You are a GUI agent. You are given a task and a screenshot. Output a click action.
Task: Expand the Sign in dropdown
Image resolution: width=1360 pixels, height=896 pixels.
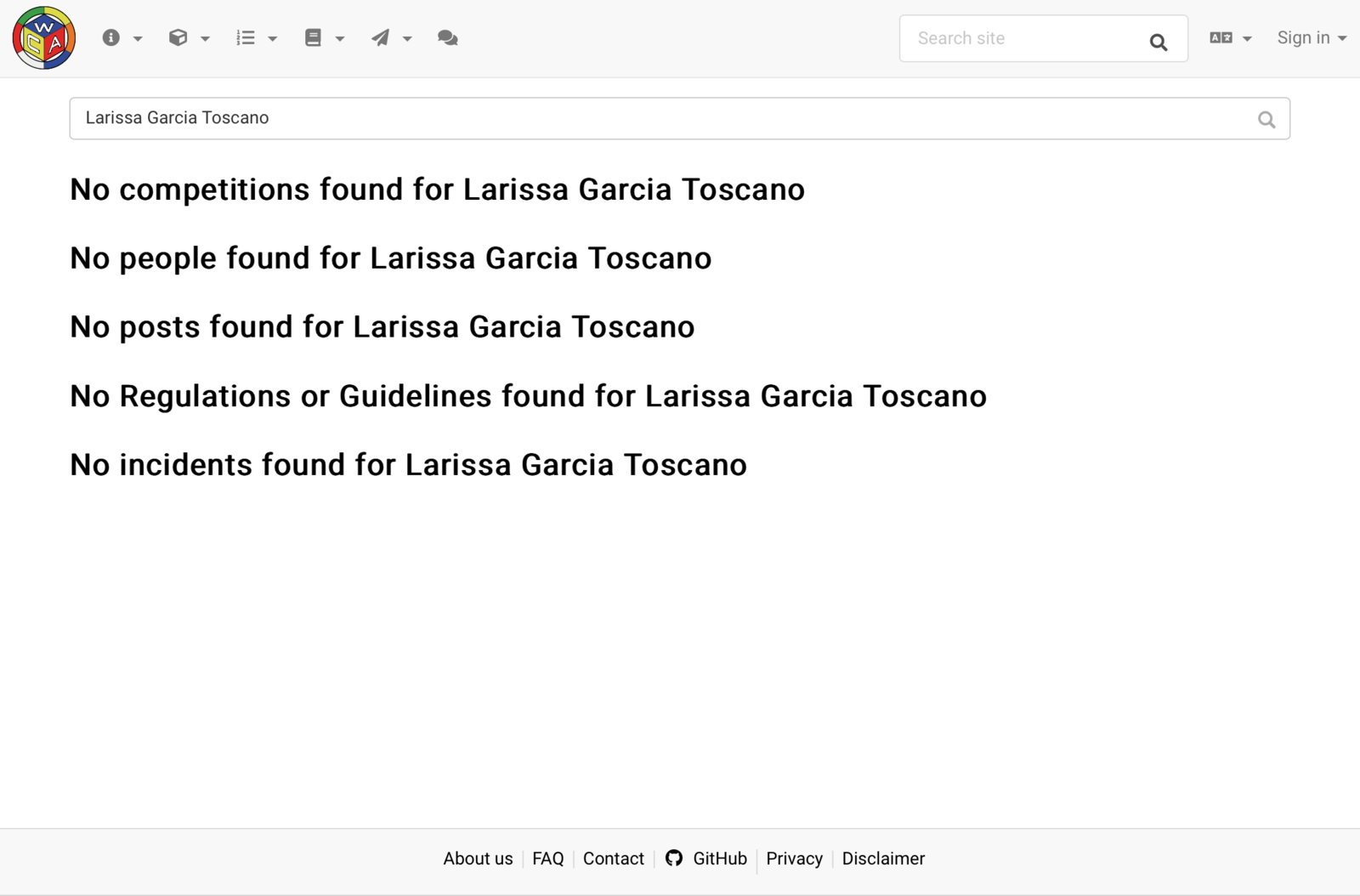(1312, 38)
